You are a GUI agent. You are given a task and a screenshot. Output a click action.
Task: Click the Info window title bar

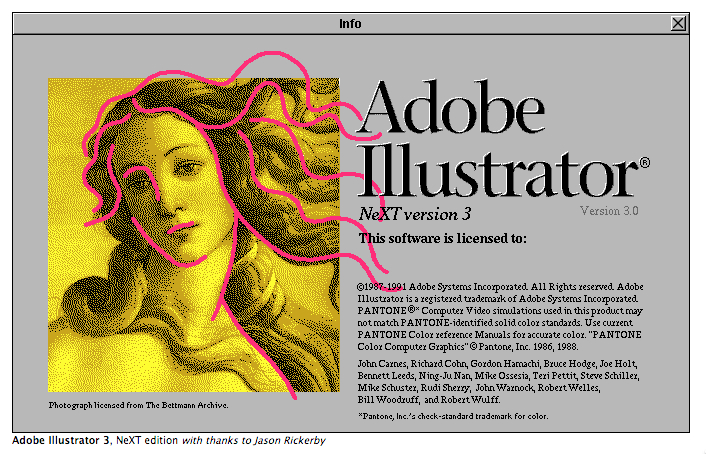350,23
